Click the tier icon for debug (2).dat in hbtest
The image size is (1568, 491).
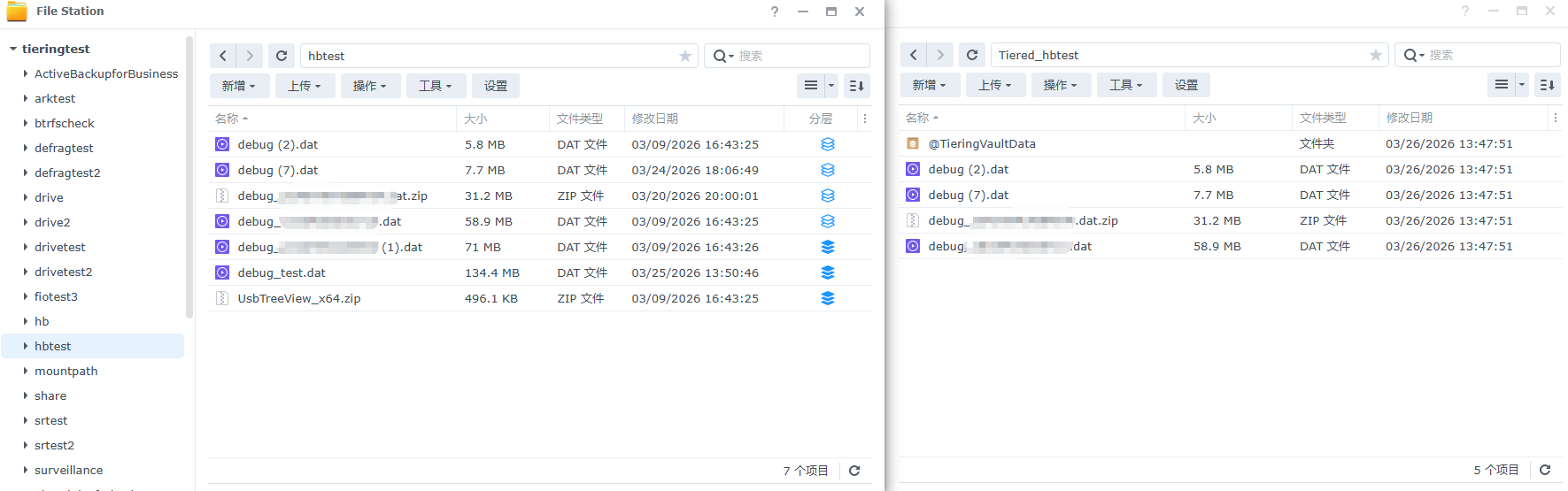point(827,144)
